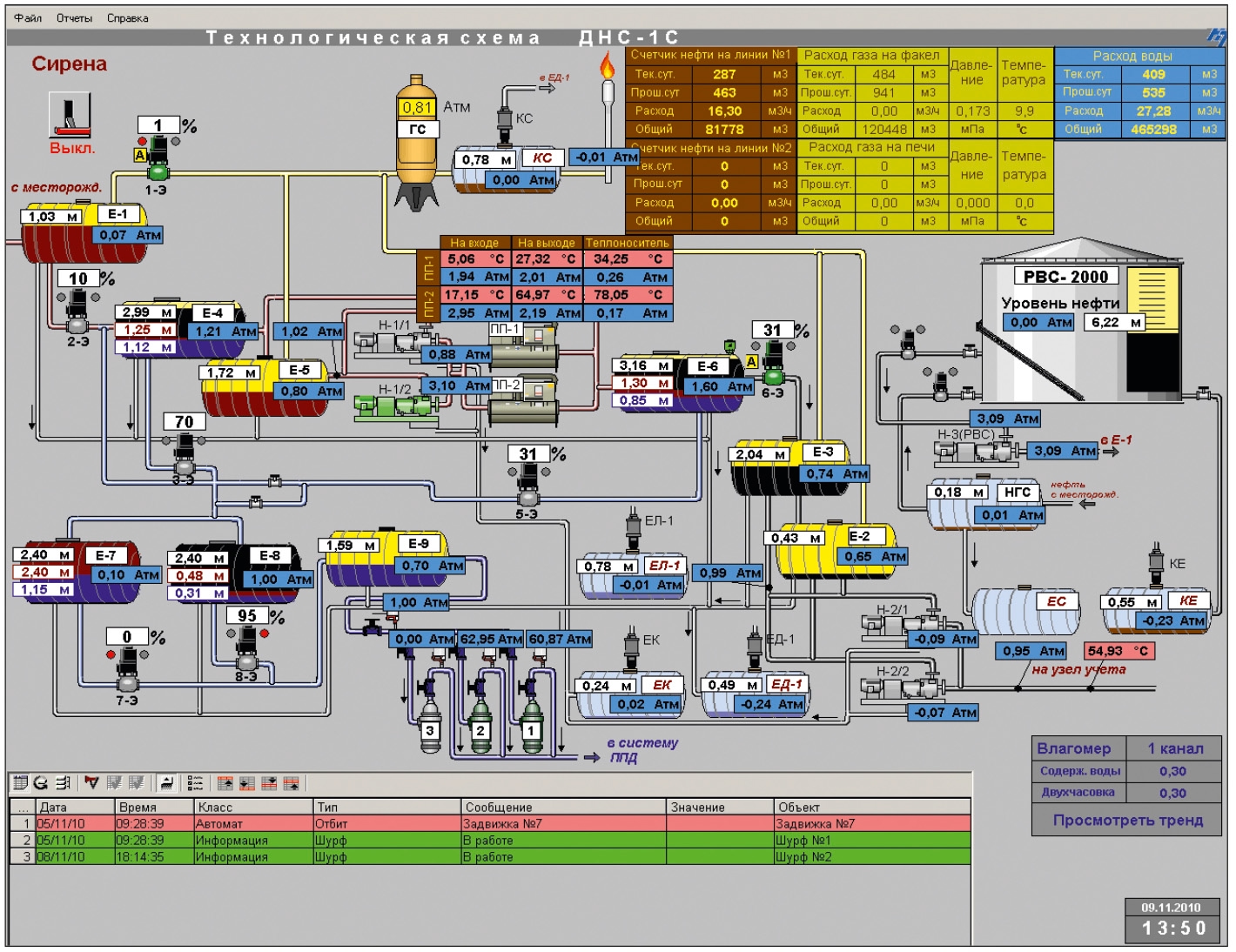Click the refresh archive icon in alarm toolbar
The height and width of the screenshot is (952, 1236).
pos(40,783)
